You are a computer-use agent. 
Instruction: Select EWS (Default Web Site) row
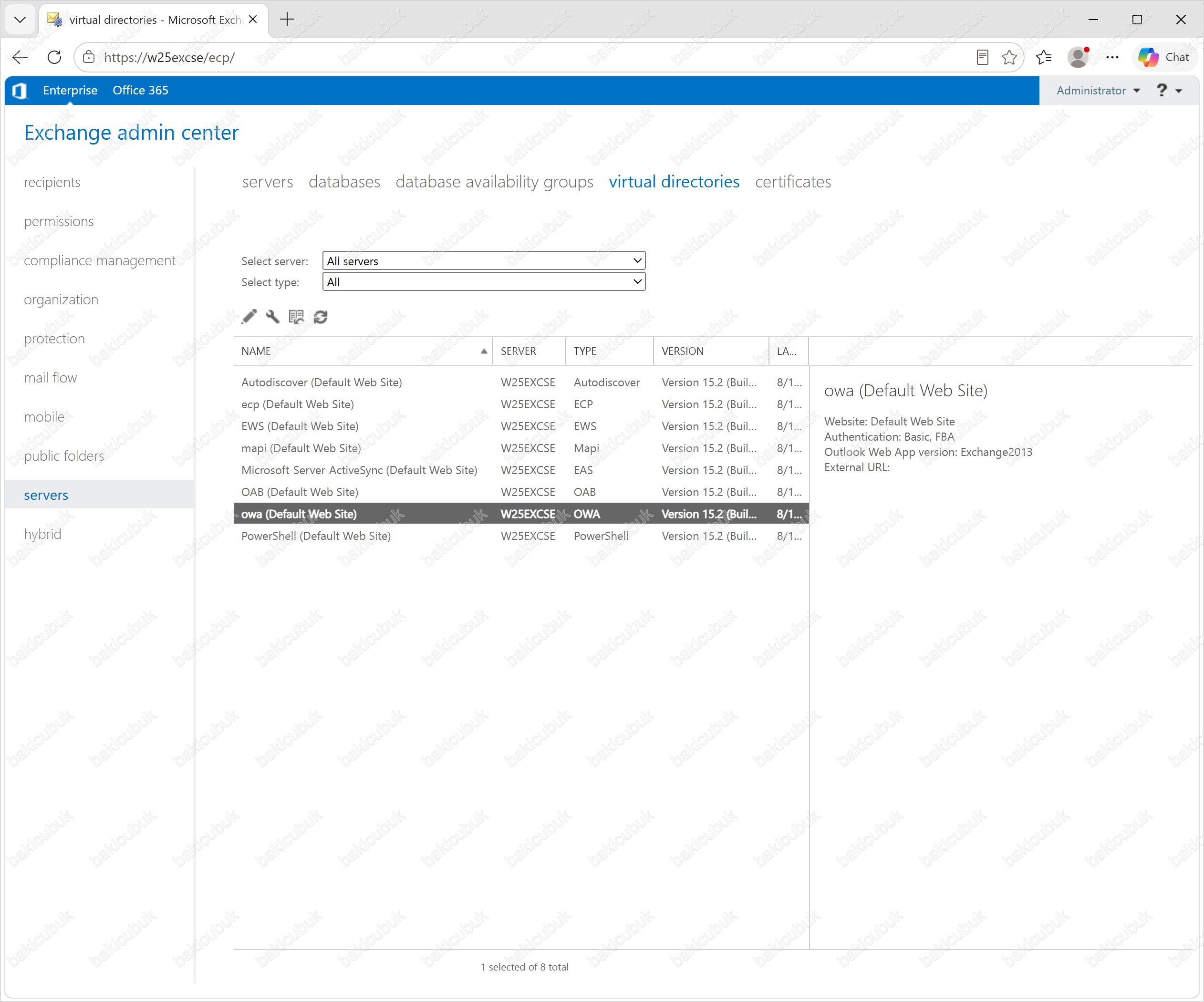point(521,426)
